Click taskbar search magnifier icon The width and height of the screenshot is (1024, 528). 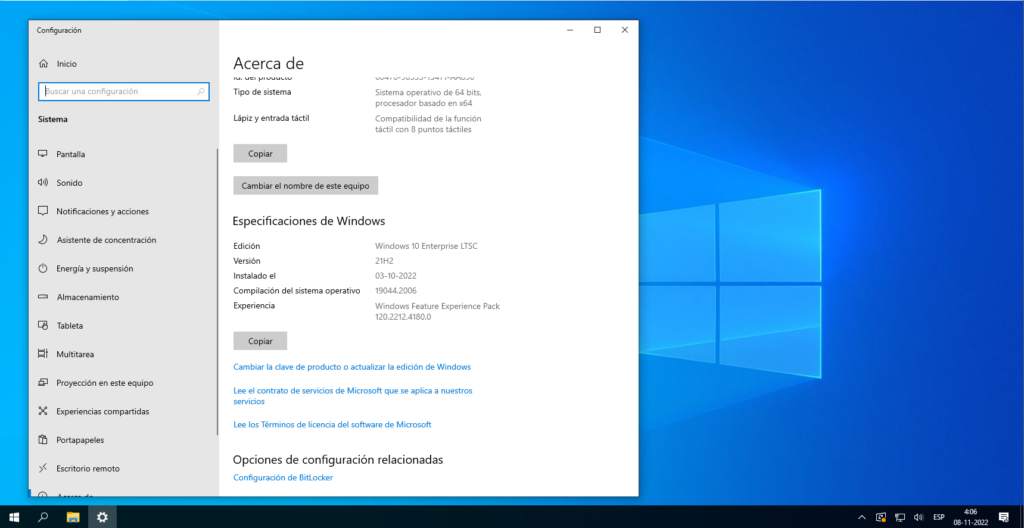tap(43, 517)
